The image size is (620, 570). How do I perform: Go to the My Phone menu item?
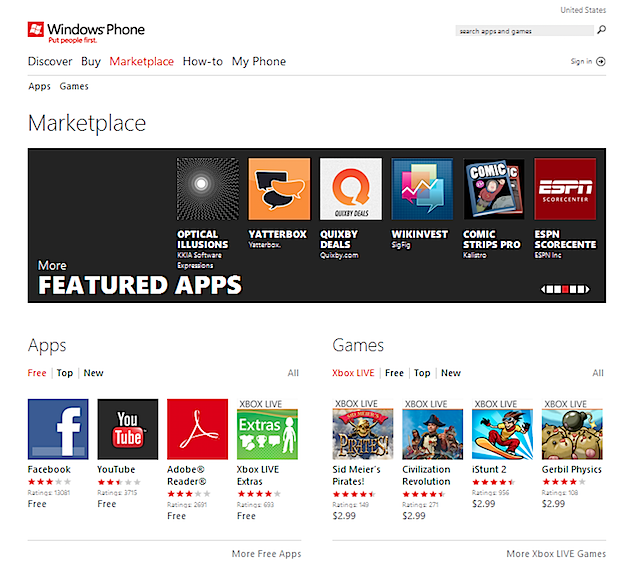pos(259,61)
